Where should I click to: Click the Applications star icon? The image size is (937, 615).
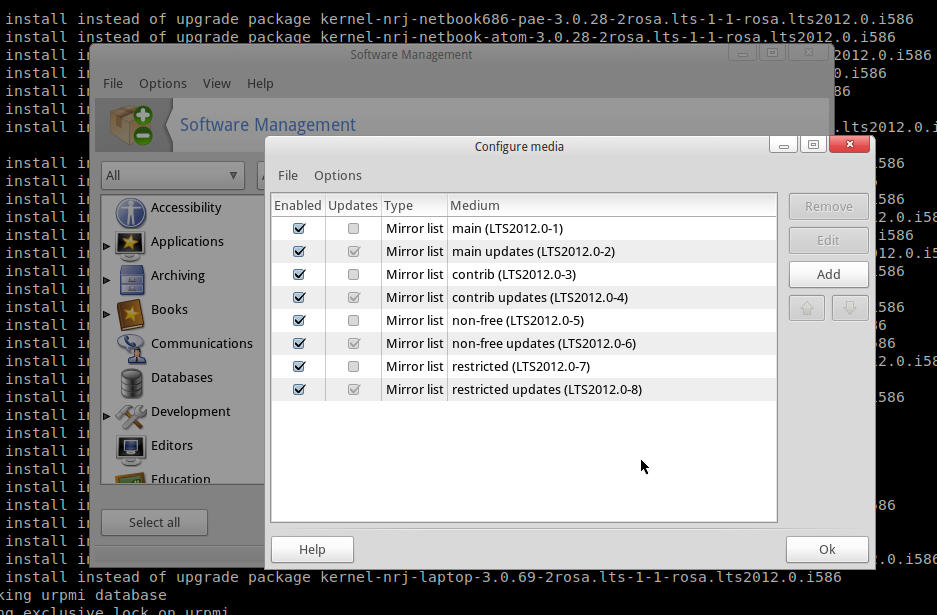pos(131,243)
